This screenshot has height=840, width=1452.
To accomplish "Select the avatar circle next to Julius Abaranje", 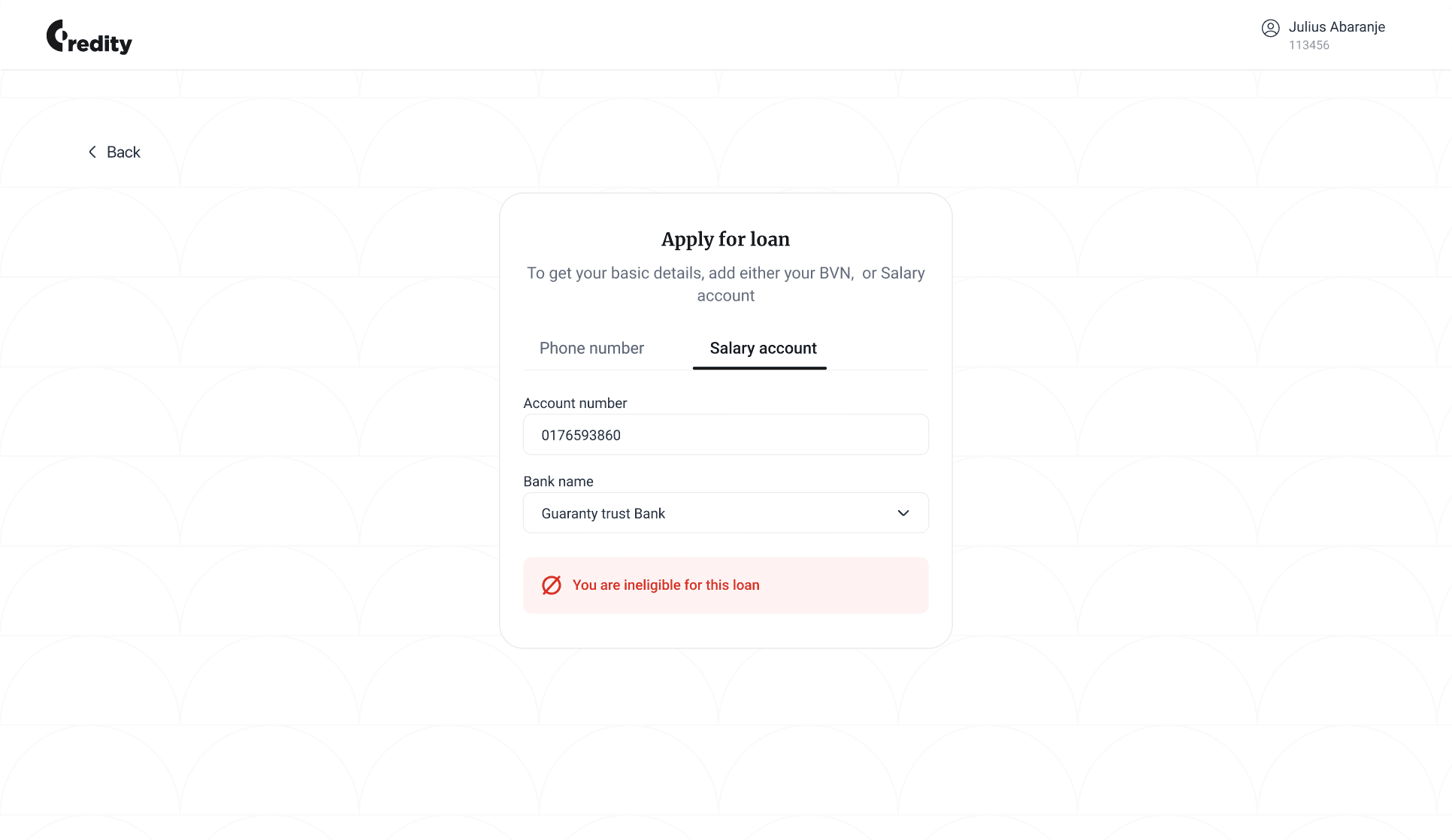I will click(1272, 28).
